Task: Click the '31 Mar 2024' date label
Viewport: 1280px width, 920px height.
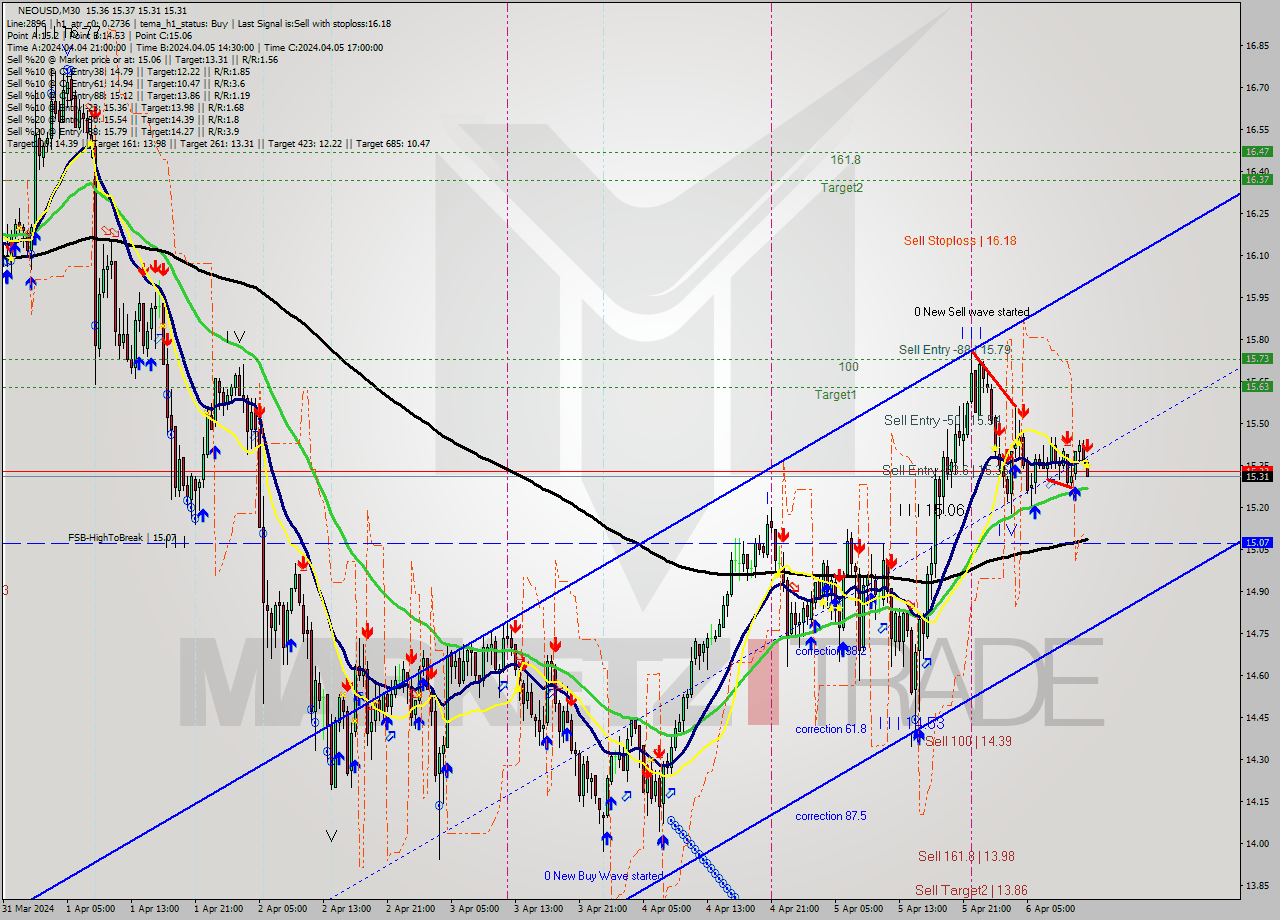Action: (29, 909)
